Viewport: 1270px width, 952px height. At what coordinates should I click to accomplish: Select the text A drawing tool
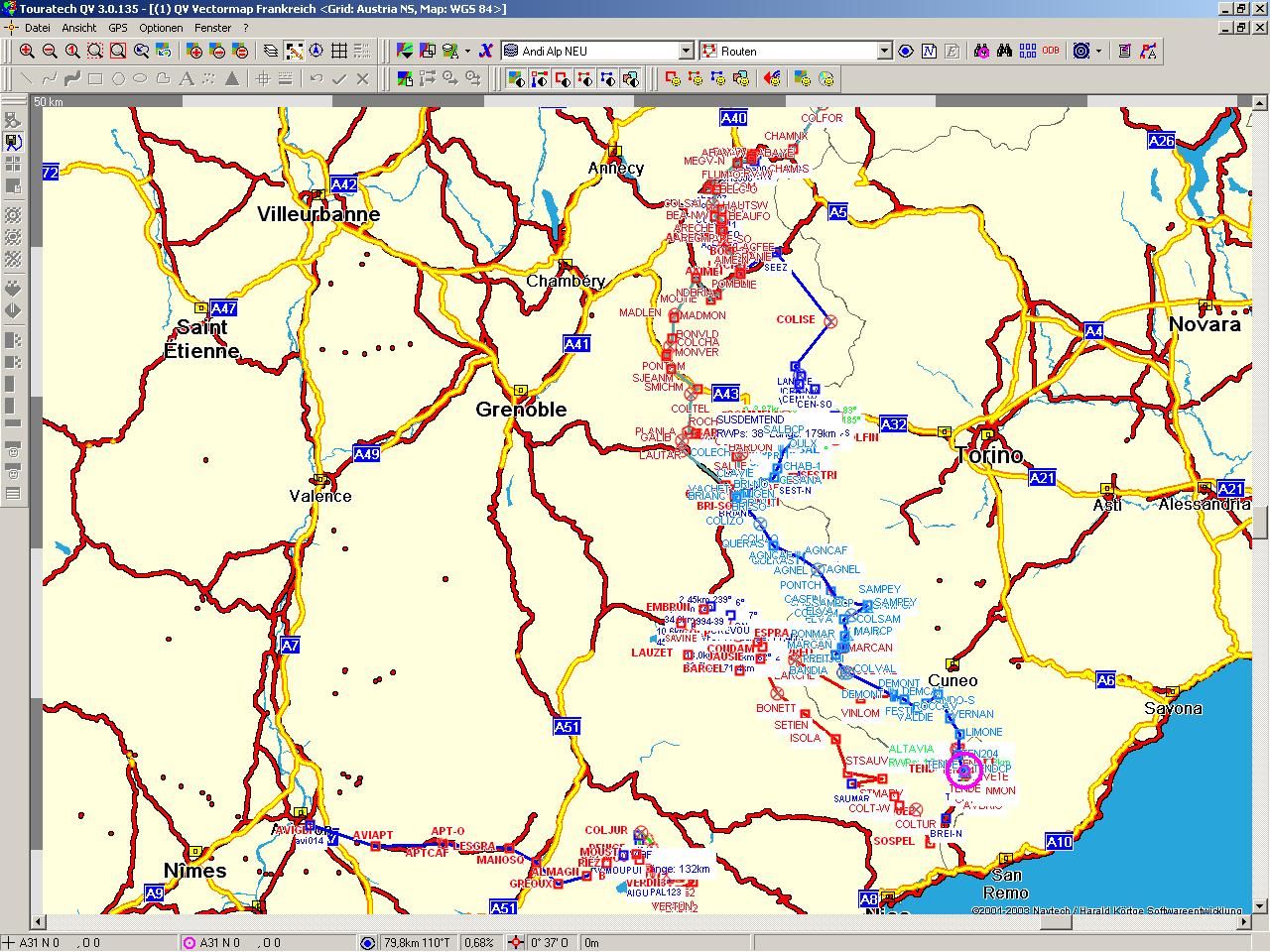click(x=186, y=79)
